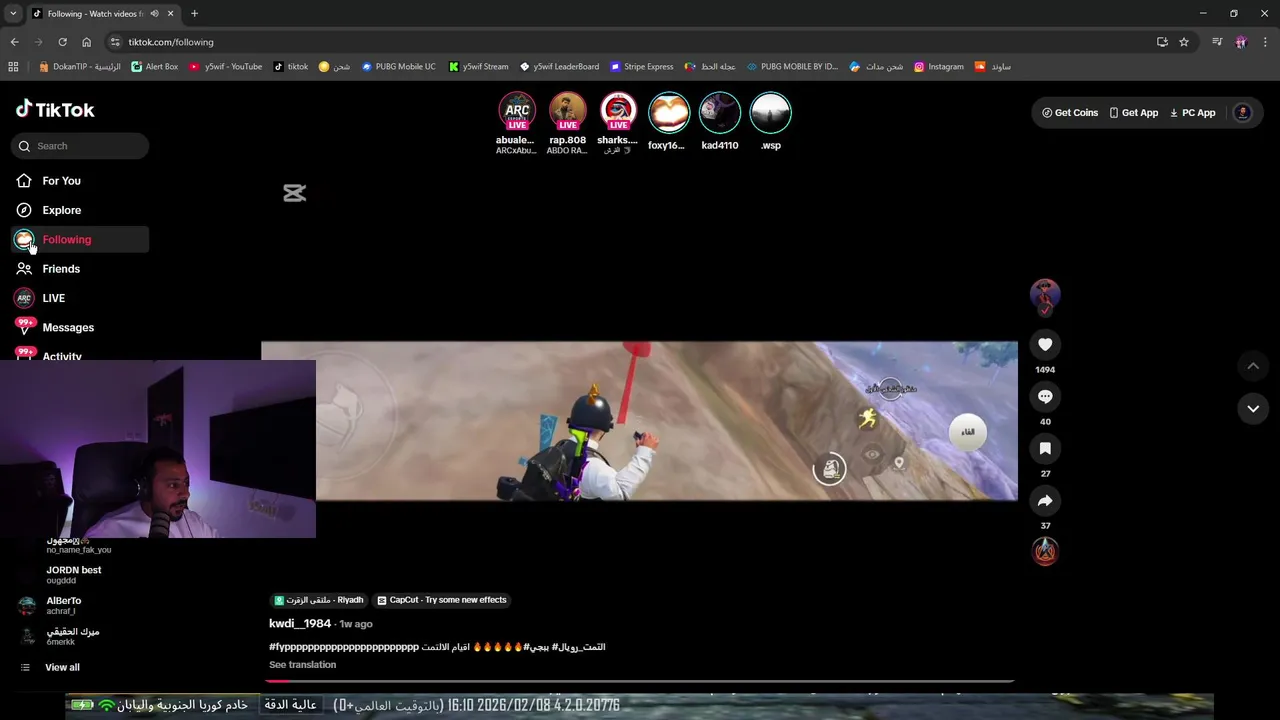Open y5wif Stream bookmark
Screen dimensions: 1280x720
coord(478,67)
